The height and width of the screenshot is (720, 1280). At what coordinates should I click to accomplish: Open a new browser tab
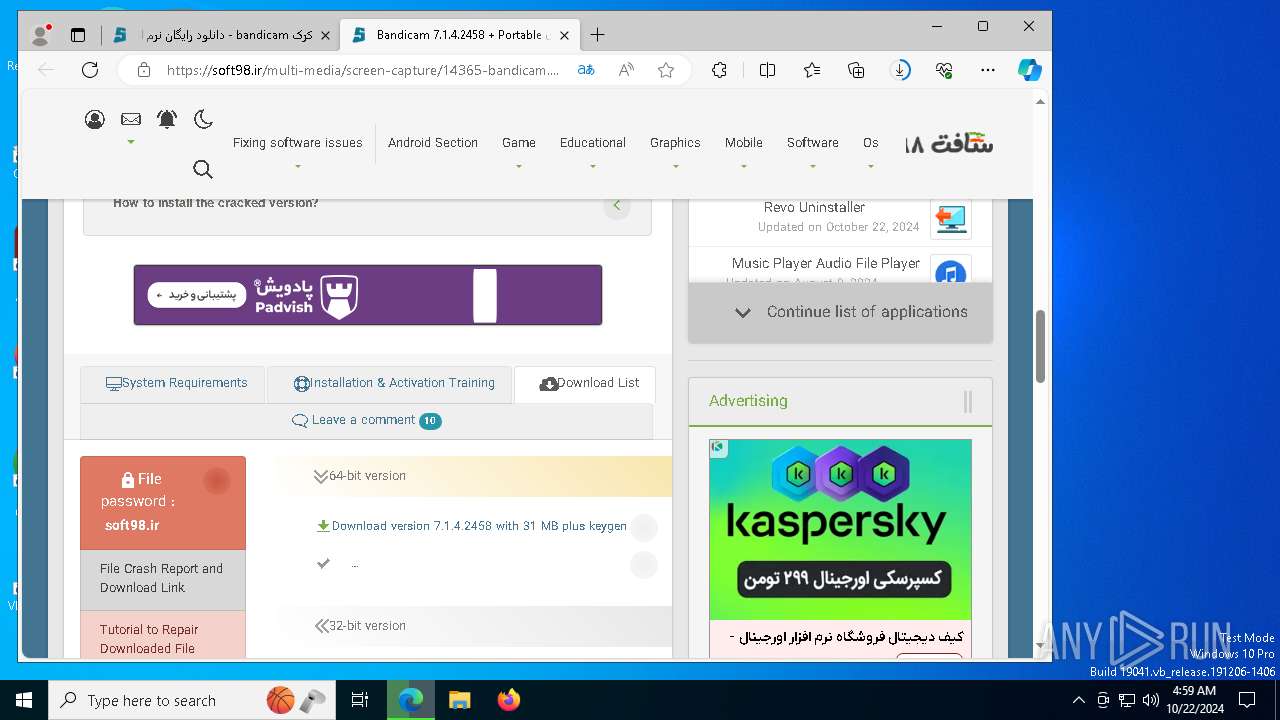click(x=597, y=35)
